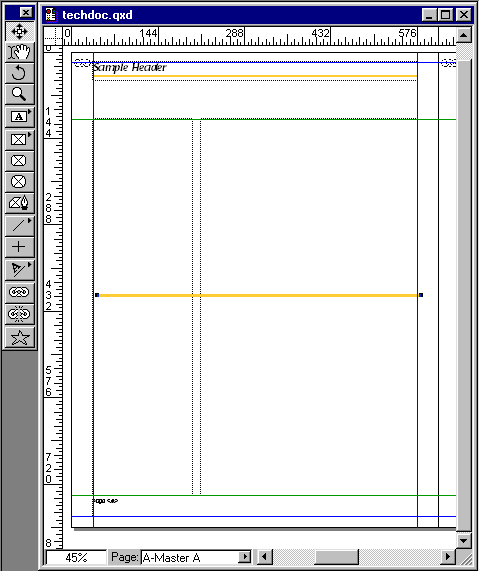This screenshot has height=571, width=480.
Task: Select the diagonal Line tool
Action: (19, 226)
